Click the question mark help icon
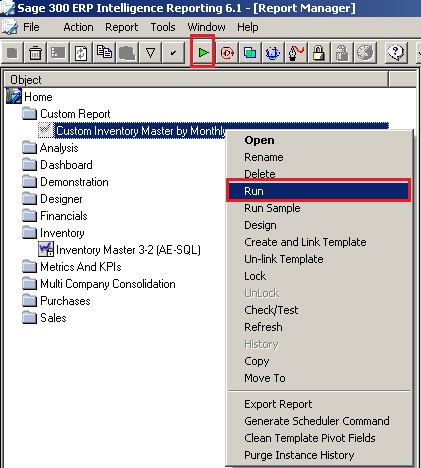Screen dimensions: 421x468 [396, 53]
